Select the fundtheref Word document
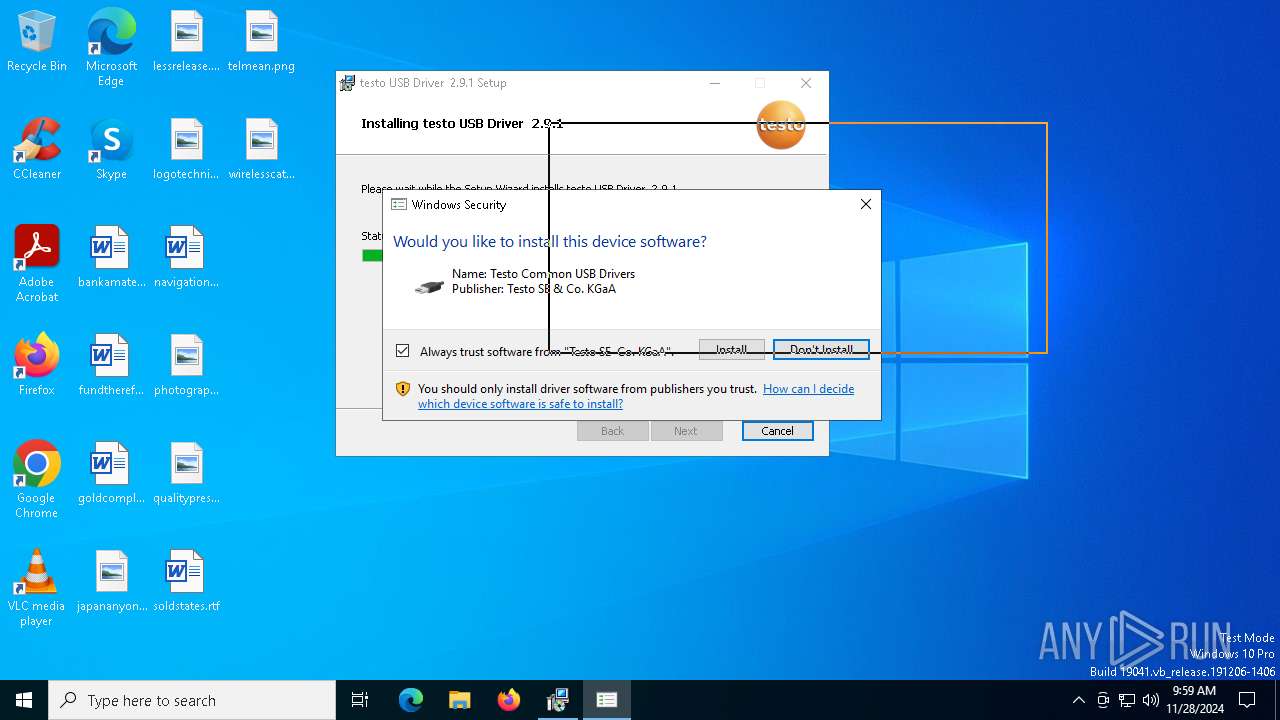The height and width of the screenshot is (720, 1280). [111, 365]
